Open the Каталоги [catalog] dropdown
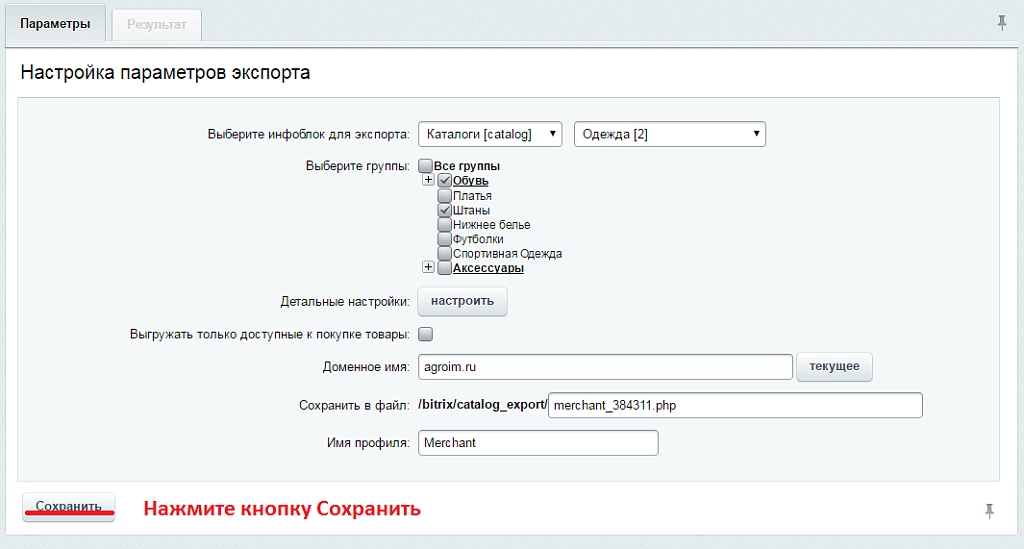 coord(490,134)
